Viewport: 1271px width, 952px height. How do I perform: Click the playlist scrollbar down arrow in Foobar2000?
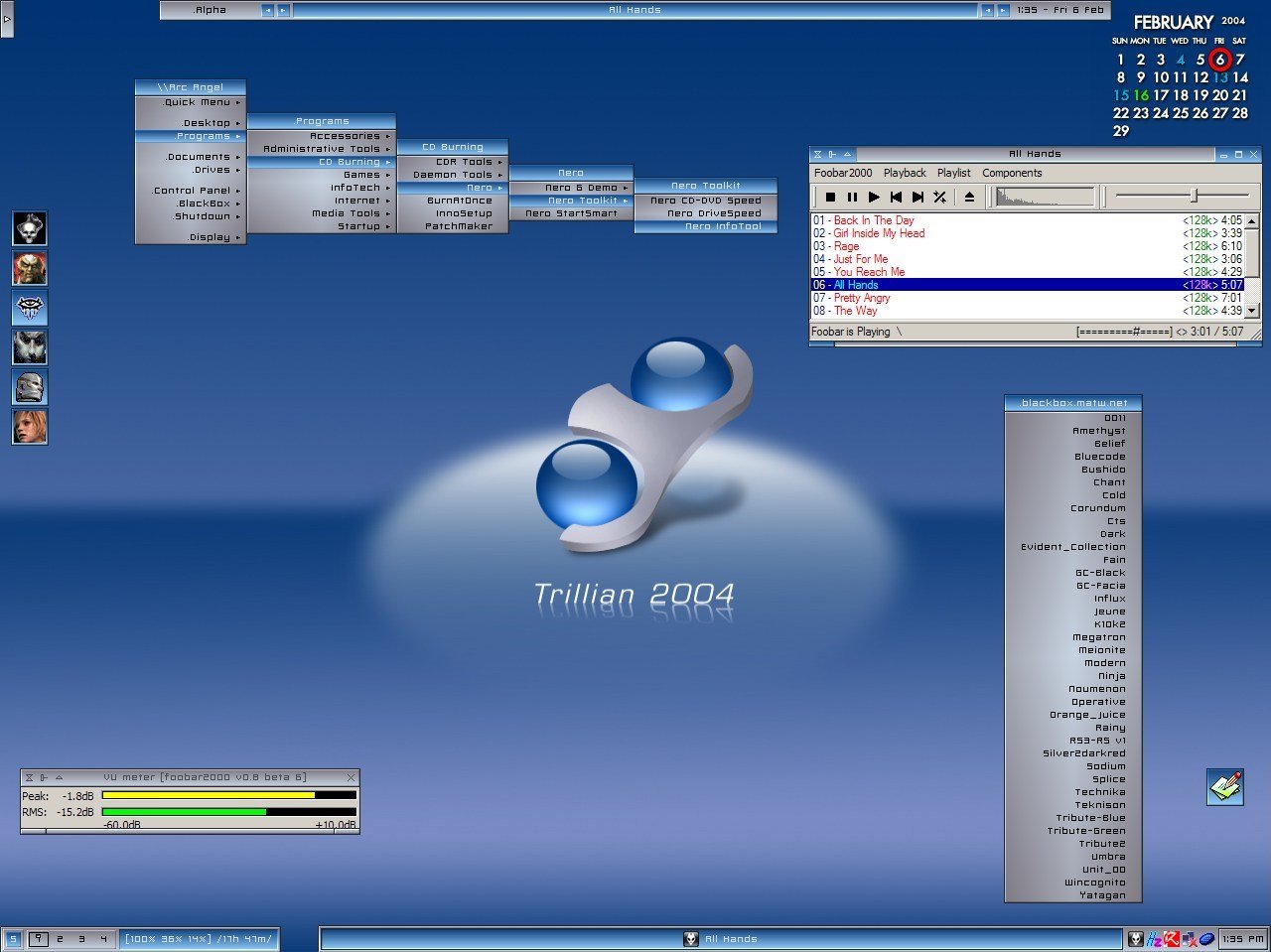[1252, 311]
